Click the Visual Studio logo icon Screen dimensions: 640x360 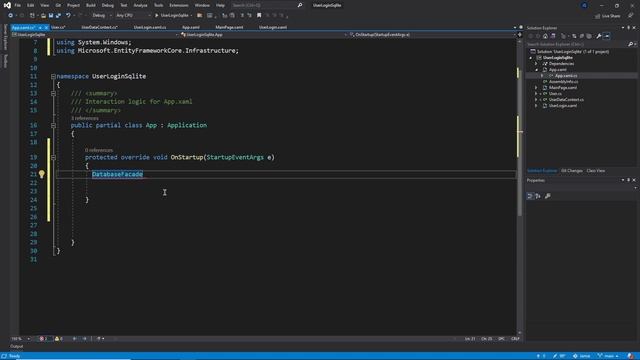point(7,5)
